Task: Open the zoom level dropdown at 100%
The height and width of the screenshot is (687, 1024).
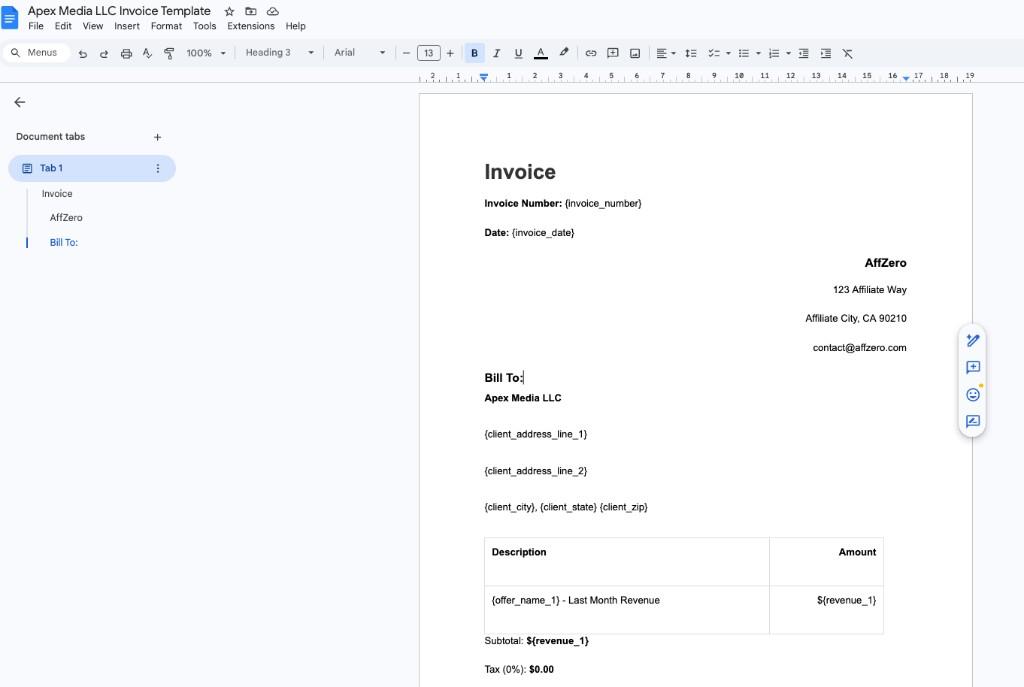Action: pyautogui.click(x=206, y=54)
